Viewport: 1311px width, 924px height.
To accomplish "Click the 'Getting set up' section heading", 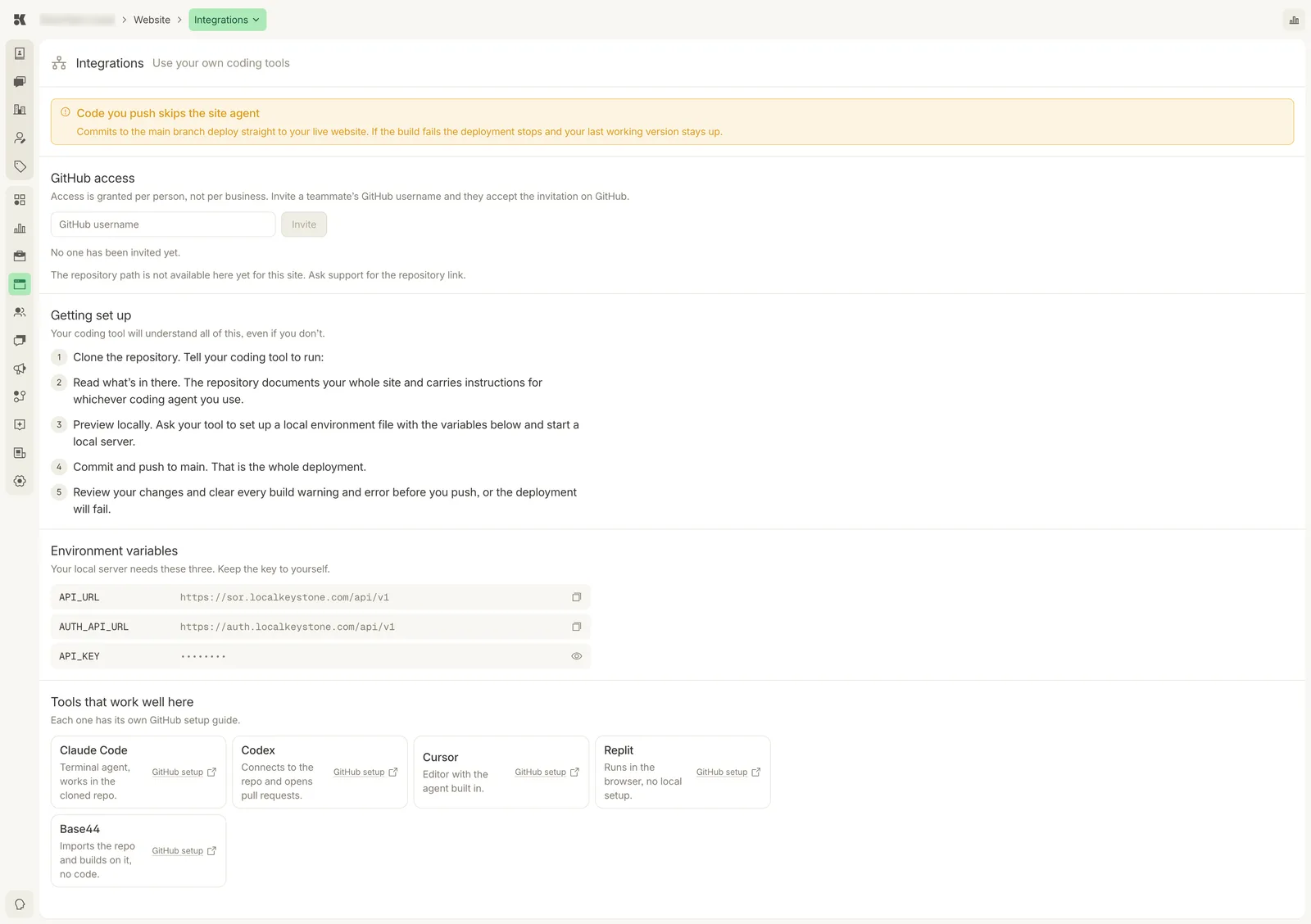I will (x=91, y=315).
